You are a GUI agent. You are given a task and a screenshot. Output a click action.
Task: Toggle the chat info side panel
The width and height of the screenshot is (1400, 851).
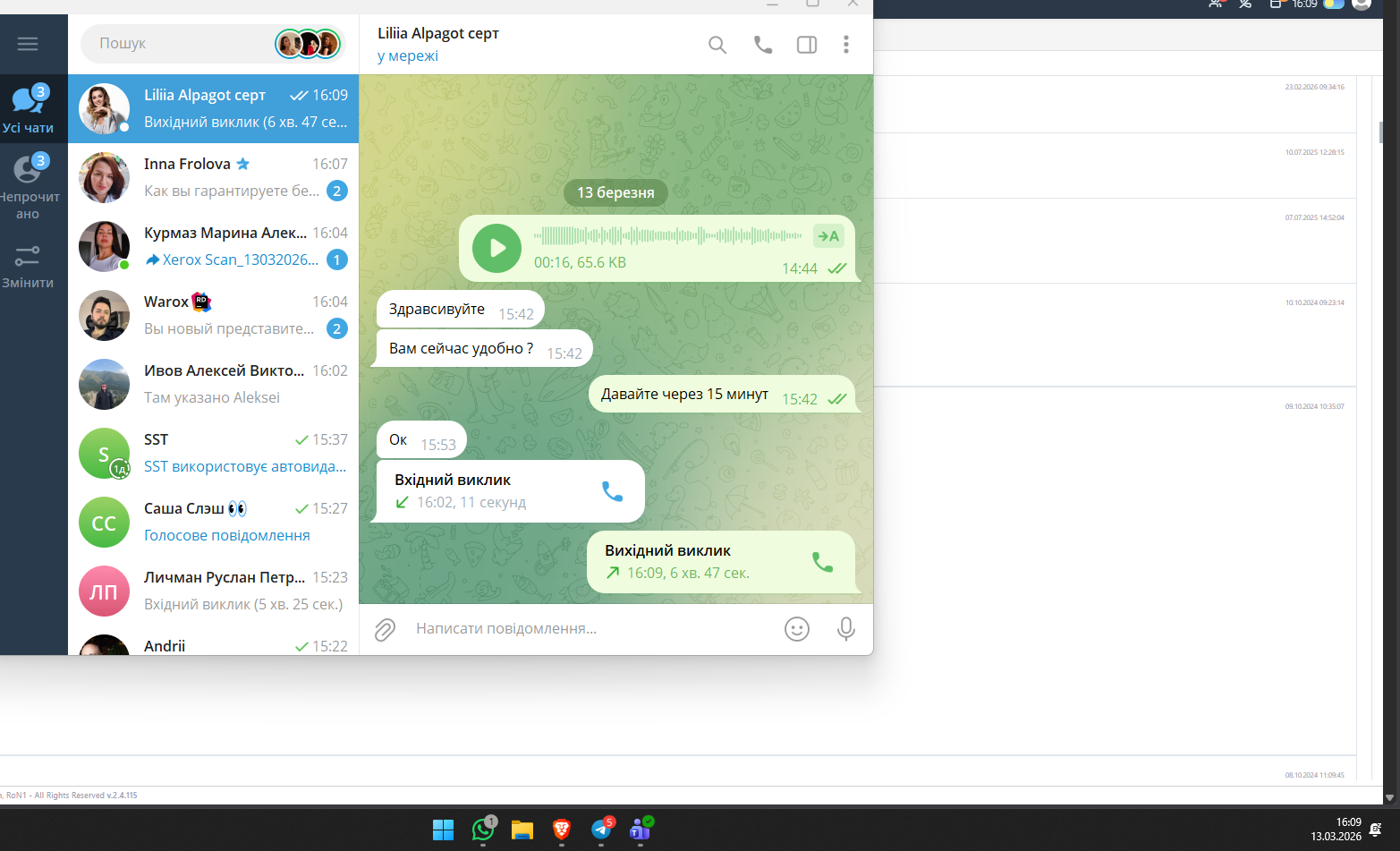point(807,45)
